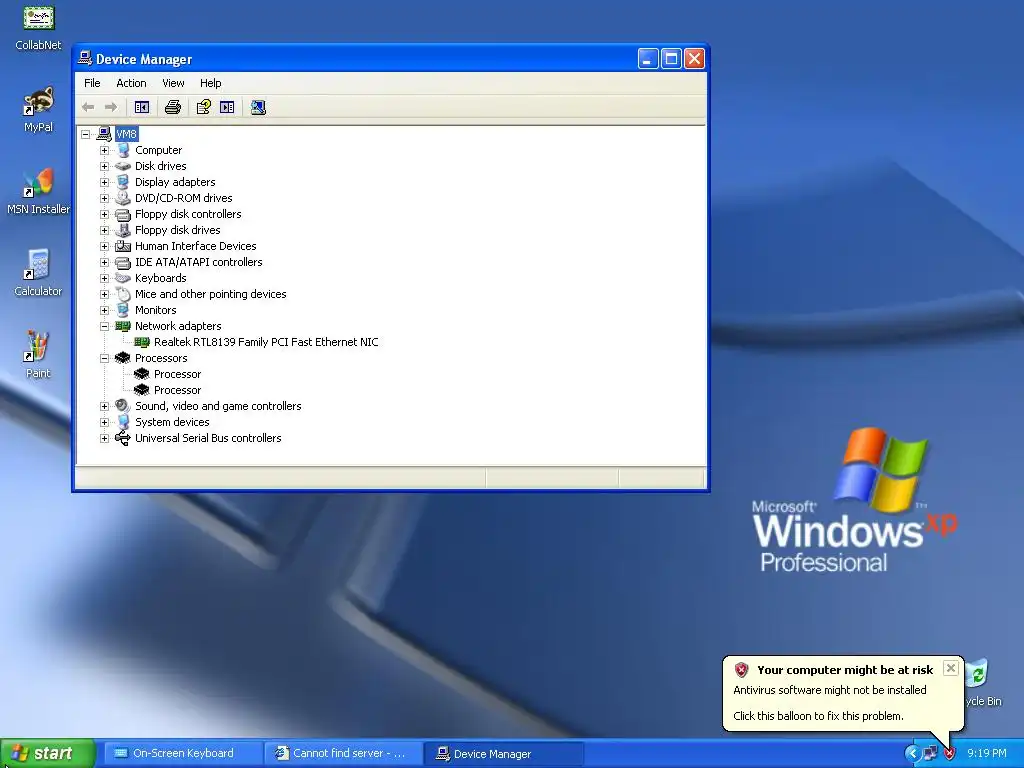Click Scan for hardware changes icon

pyautogui.click(x=259, y=107)
